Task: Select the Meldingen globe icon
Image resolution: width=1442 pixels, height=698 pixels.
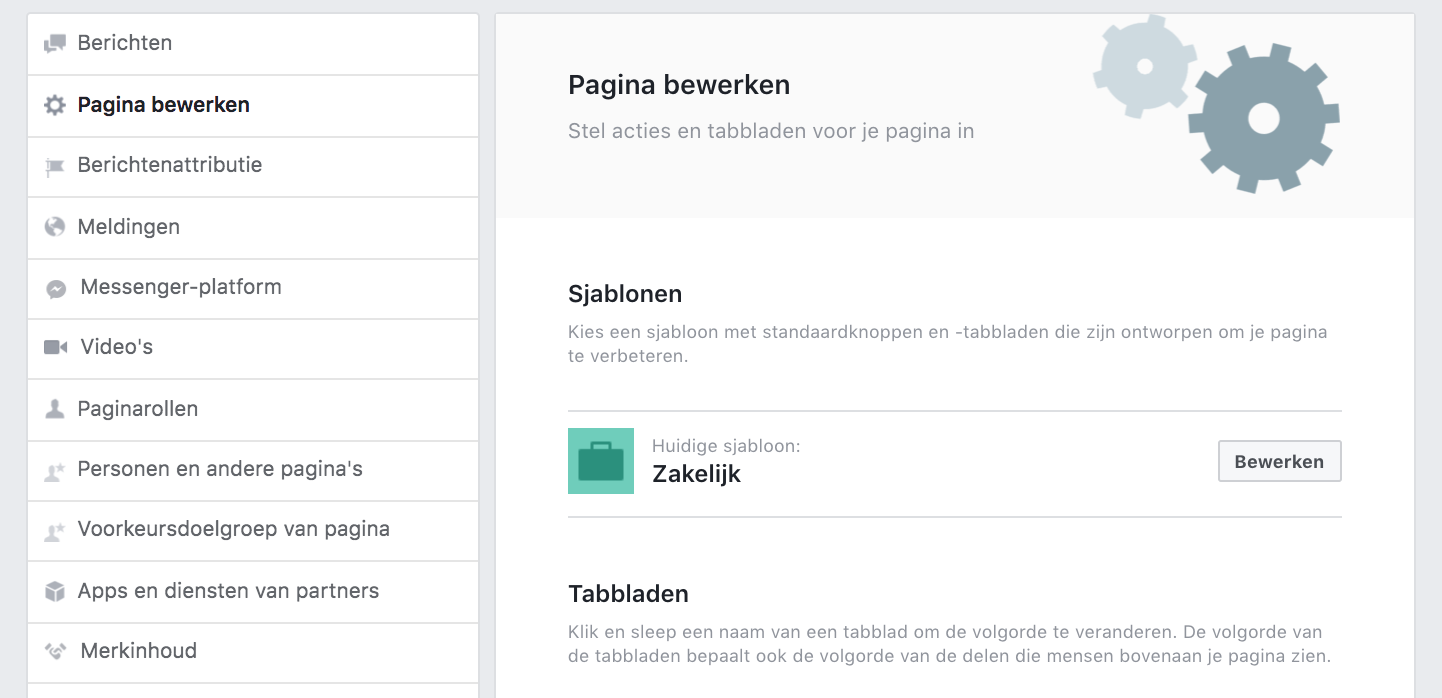Action: click(x=57, y=227)
